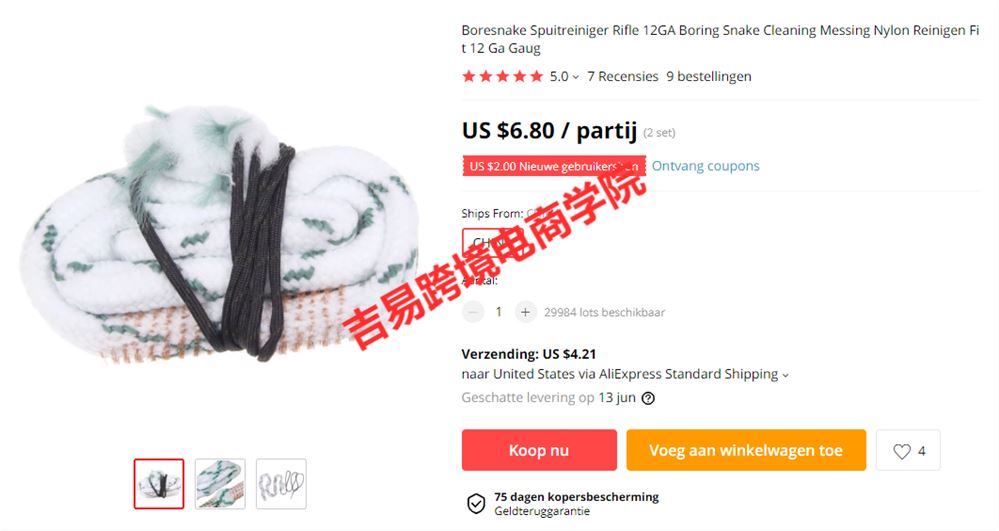Click the Koop nu button
The image size is (999, 531).
tap(539, 450)
